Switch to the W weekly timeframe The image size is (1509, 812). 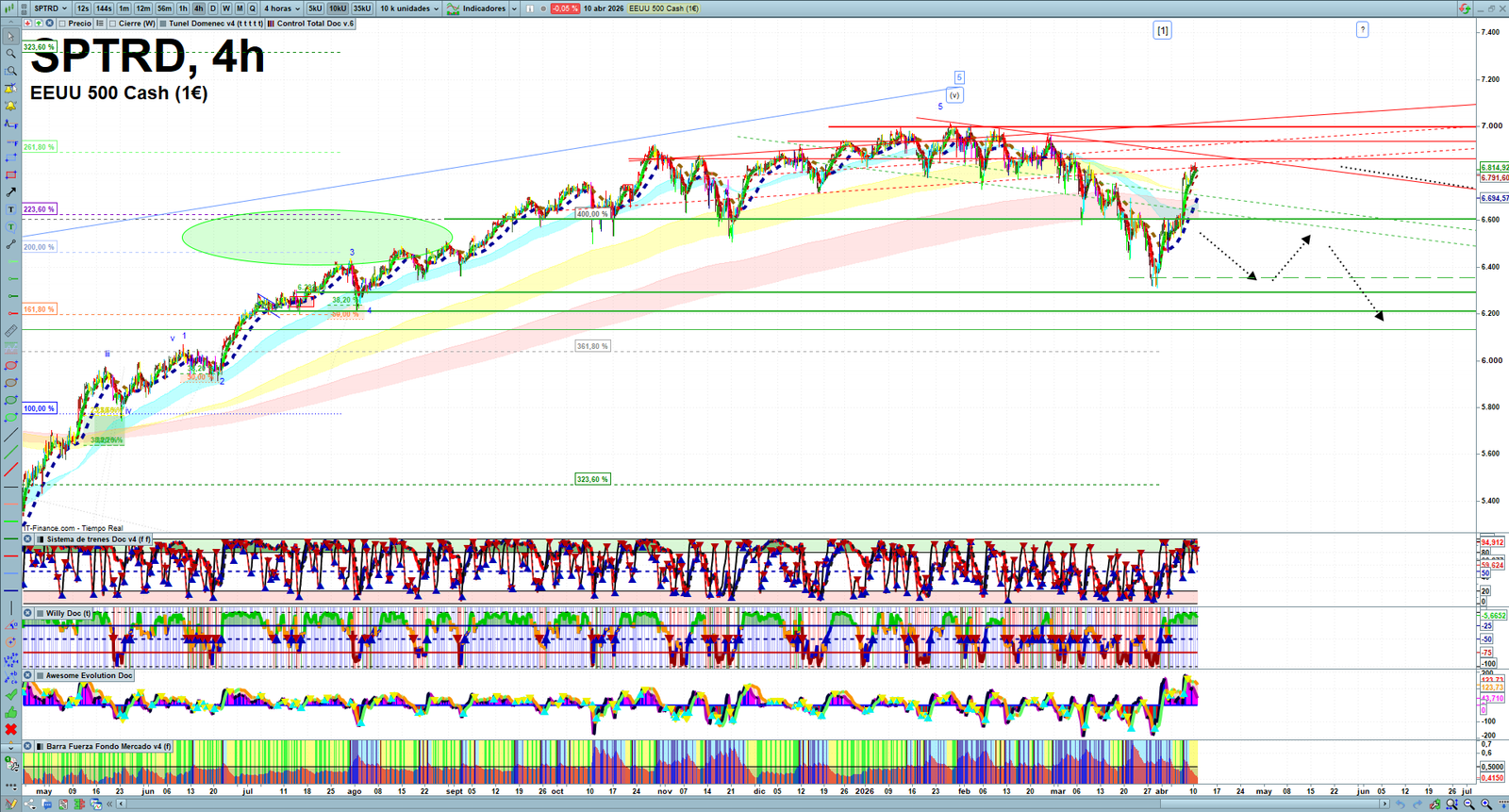(x=226, y=8)
